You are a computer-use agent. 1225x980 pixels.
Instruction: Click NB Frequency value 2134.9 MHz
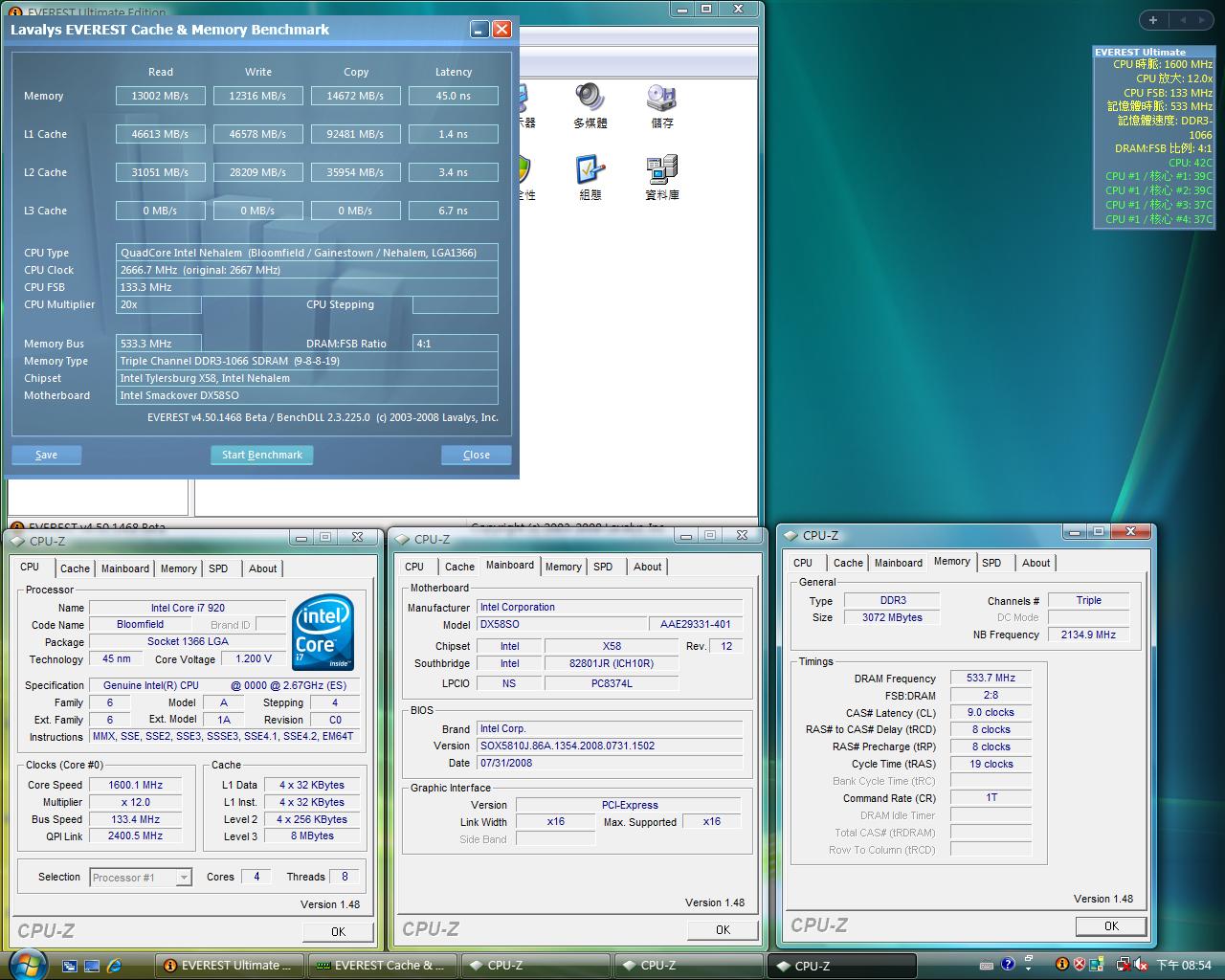coord(1088,635)
